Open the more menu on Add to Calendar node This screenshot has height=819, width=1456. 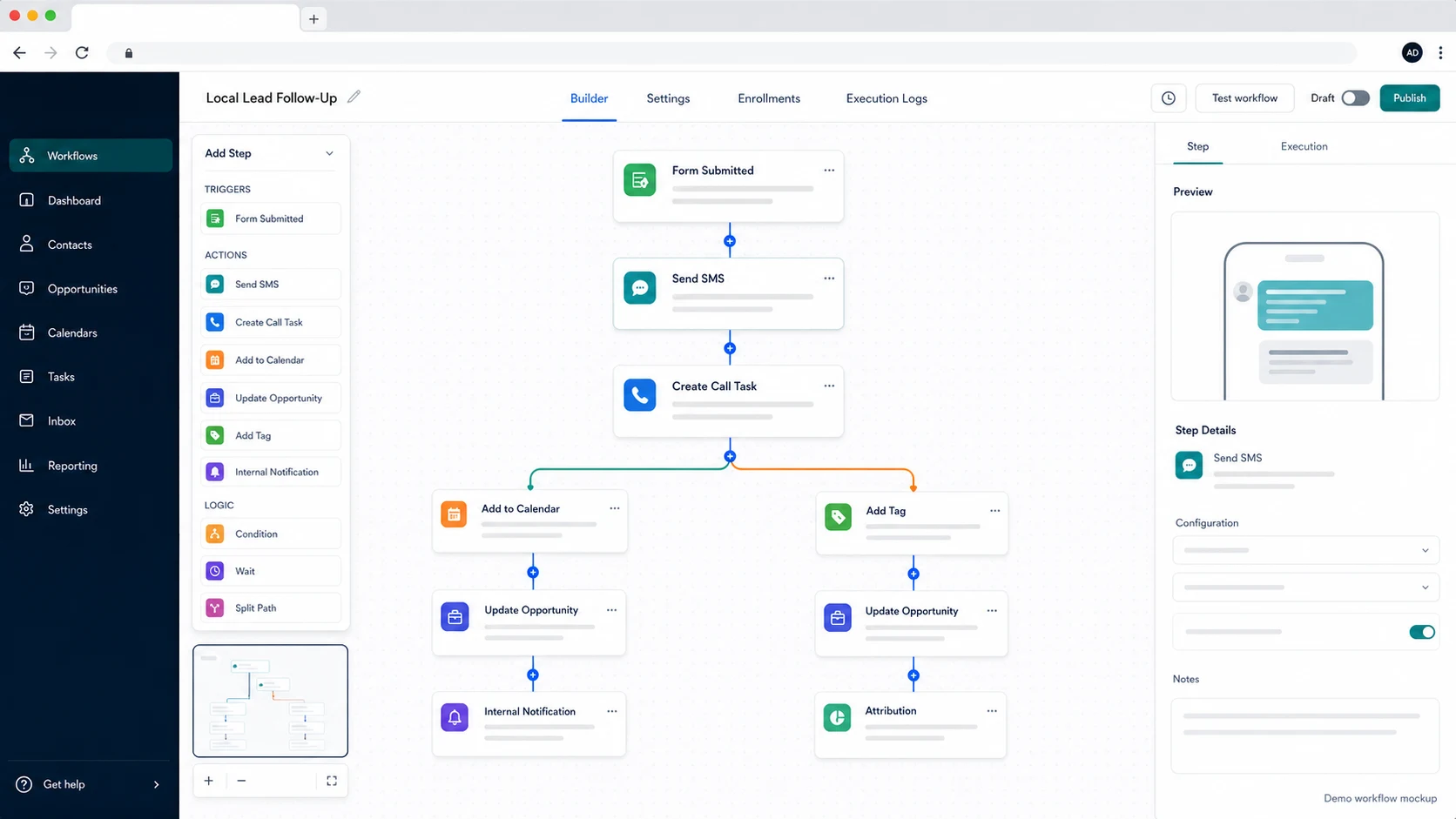coord(615,508)
